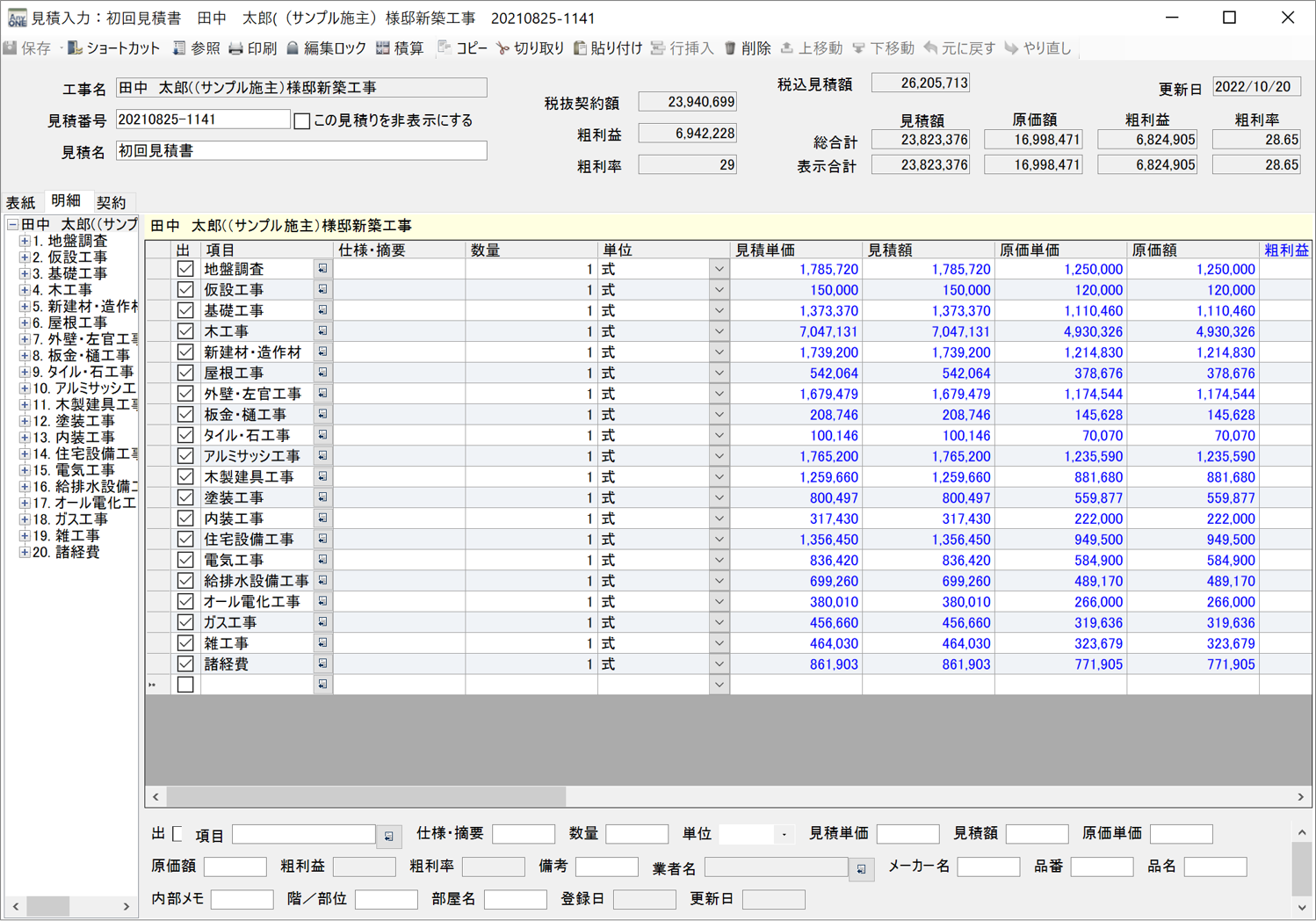Expand the 4. 木工事 tree node
Image resolution: width=1316 pixels, height=921 pixels.
[x=25, y=290]
